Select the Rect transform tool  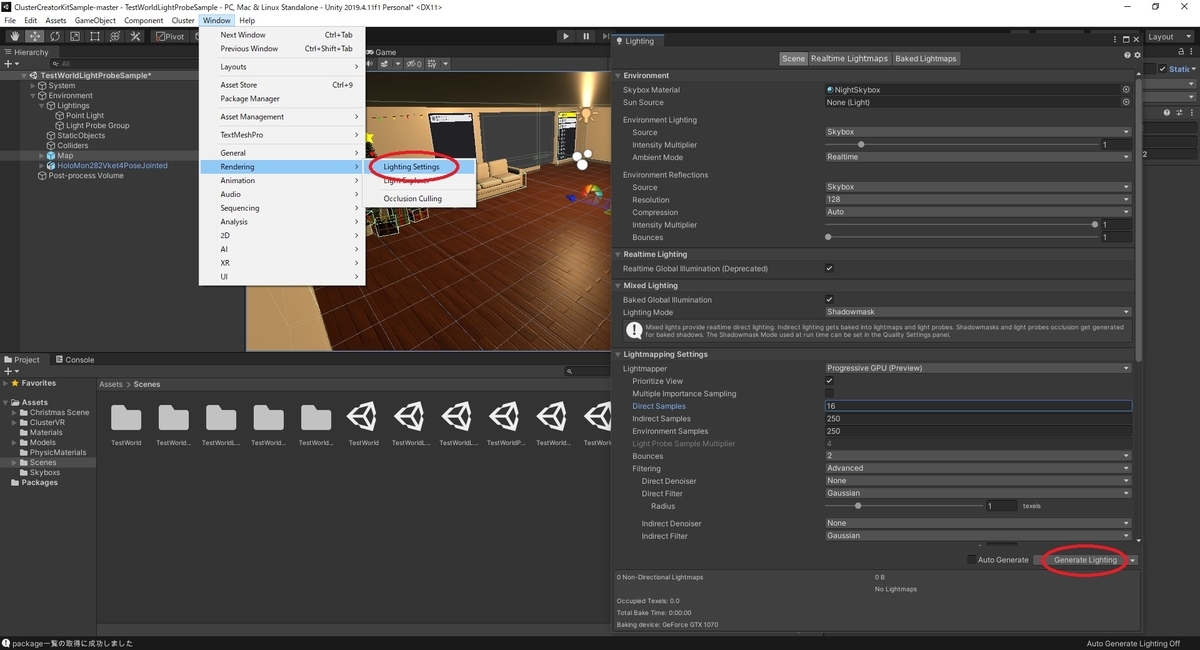click(94, 36)
